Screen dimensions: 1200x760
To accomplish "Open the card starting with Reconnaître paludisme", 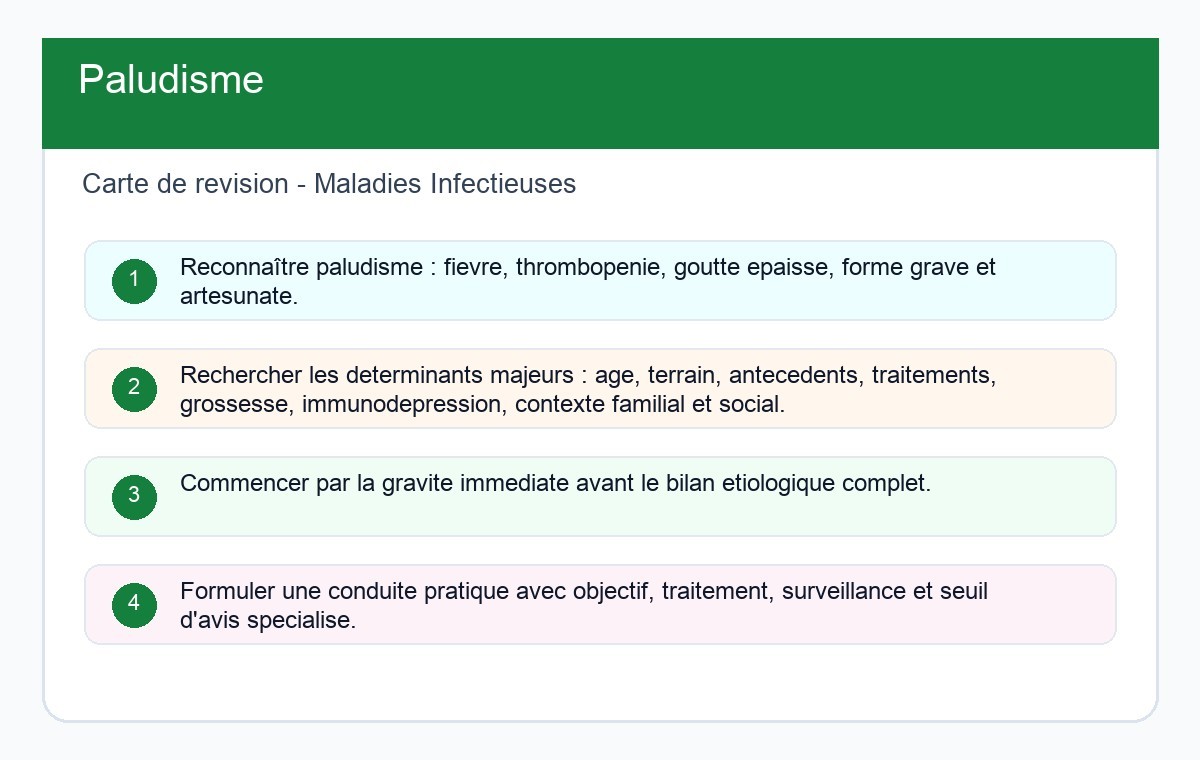I will coord(600,281).
